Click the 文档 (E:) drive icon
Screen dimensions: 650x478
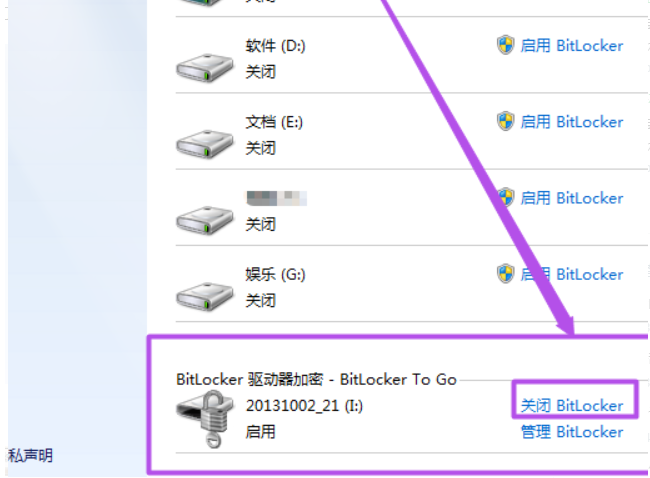point(204,144)
